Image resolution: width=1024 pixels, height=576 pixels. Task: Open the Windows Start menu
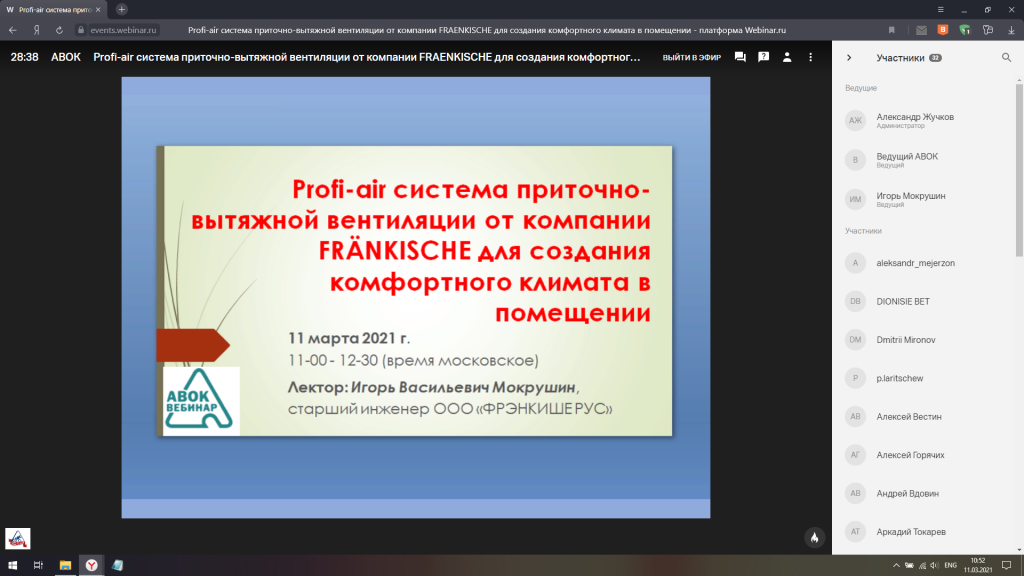12,565
